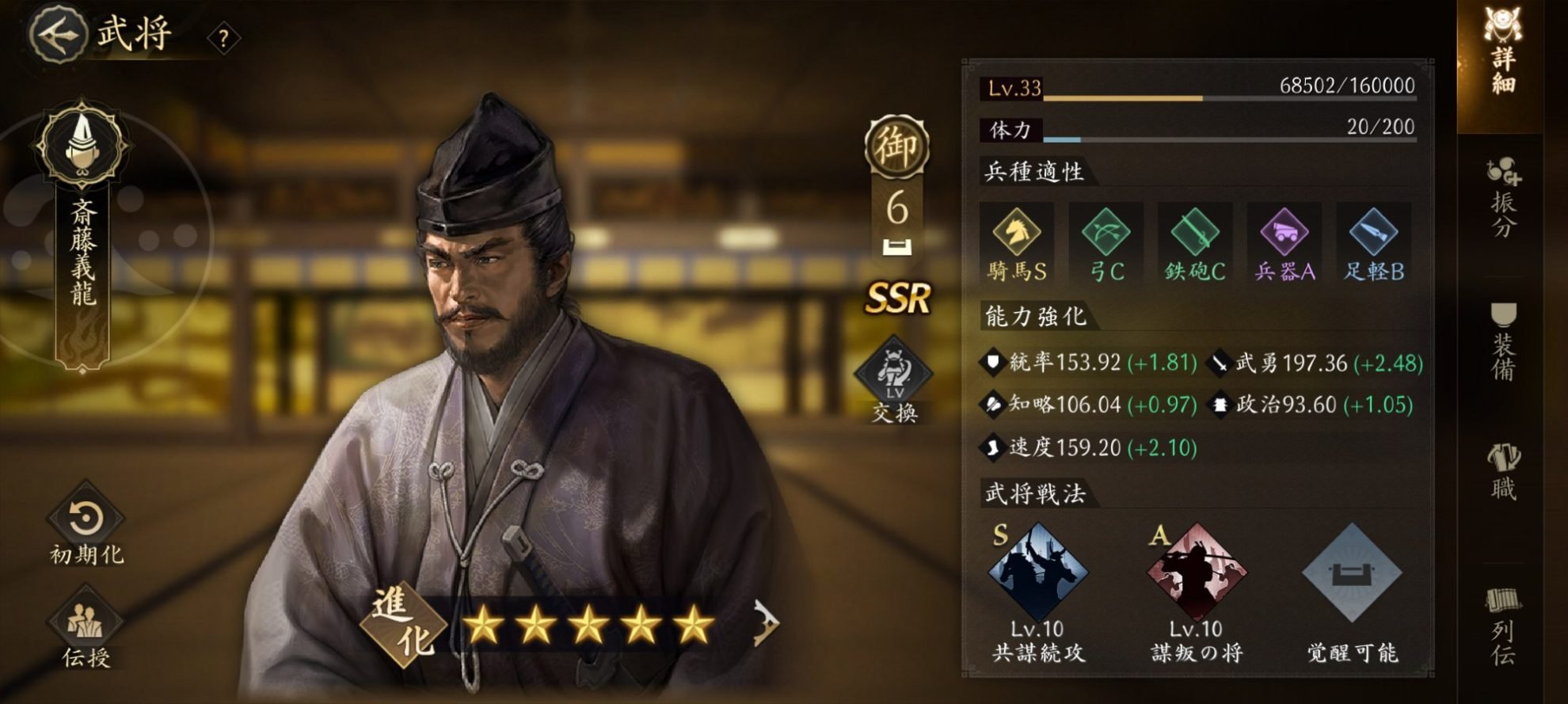Open the 装備 equipment tab
The height and width of the screenshot is (704, 1568).
pyautogui.click(x=1502, y=342)
